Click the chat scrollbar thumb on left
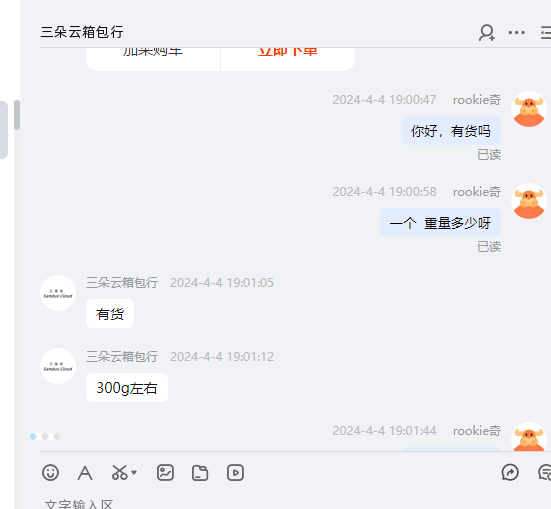Image resolution: width=551 pixels, height=509 pixels. tap(17, 115)
